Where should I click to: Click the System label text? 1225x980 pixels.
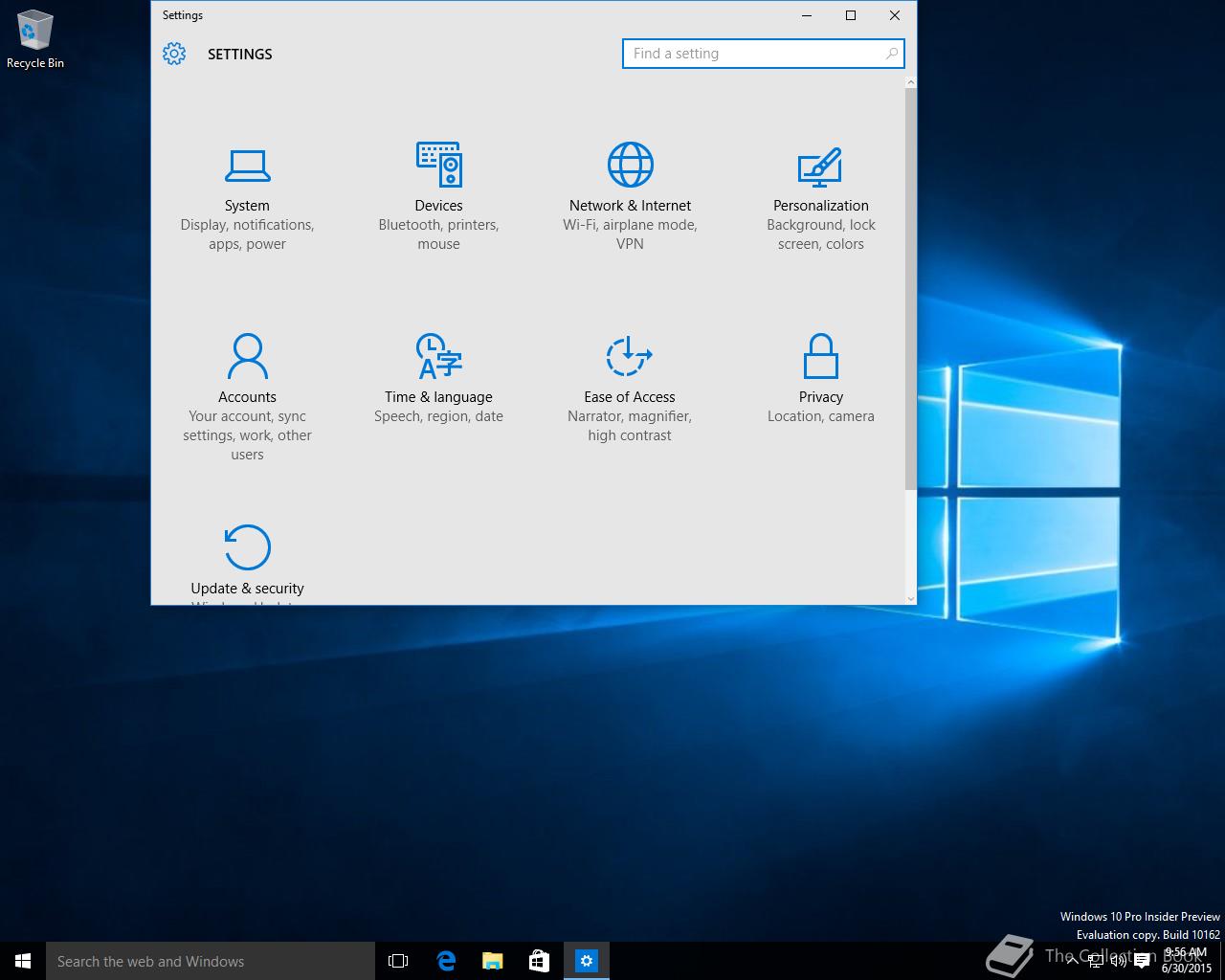click(x=247, y=206)
